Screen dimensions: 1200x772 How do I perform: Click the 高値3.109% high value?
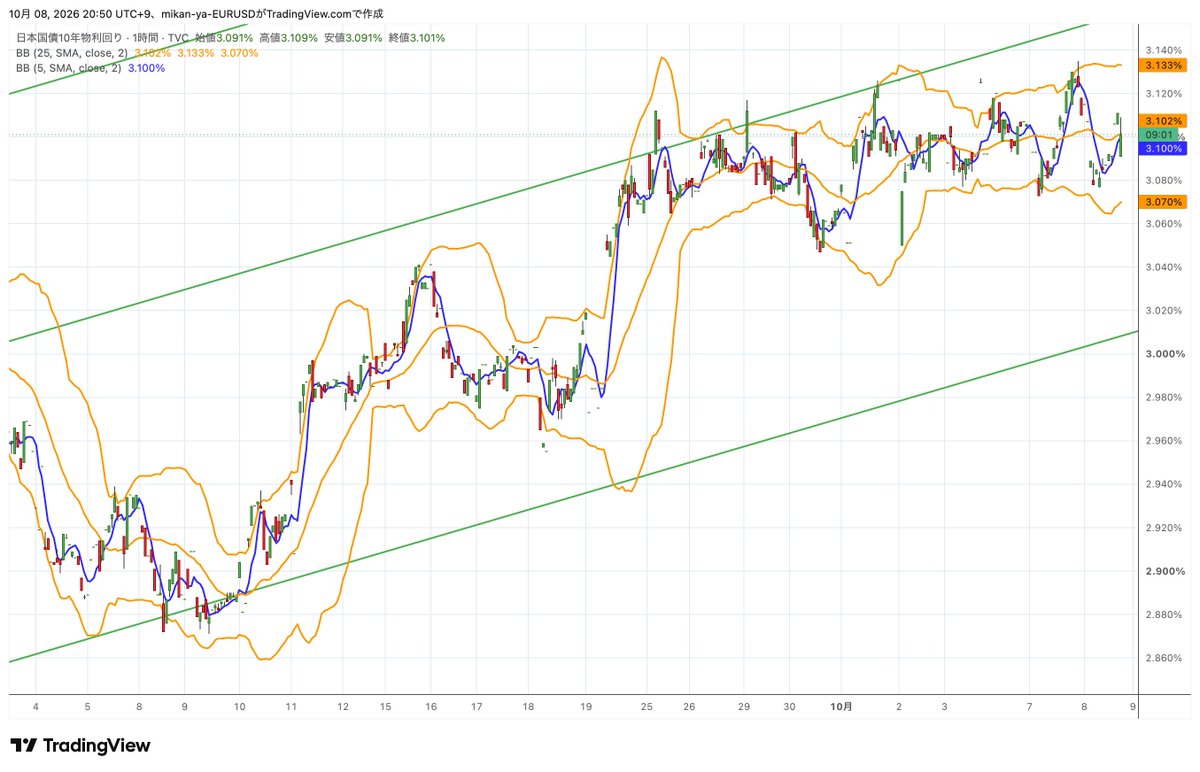[290, 38]
